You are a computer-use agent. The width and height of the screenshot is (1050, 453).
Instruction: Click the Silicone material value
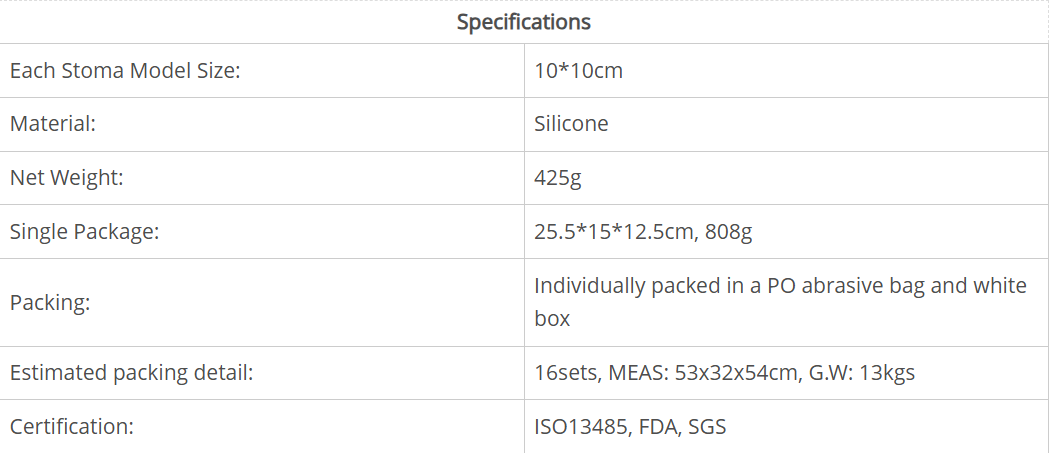[571, 124]
